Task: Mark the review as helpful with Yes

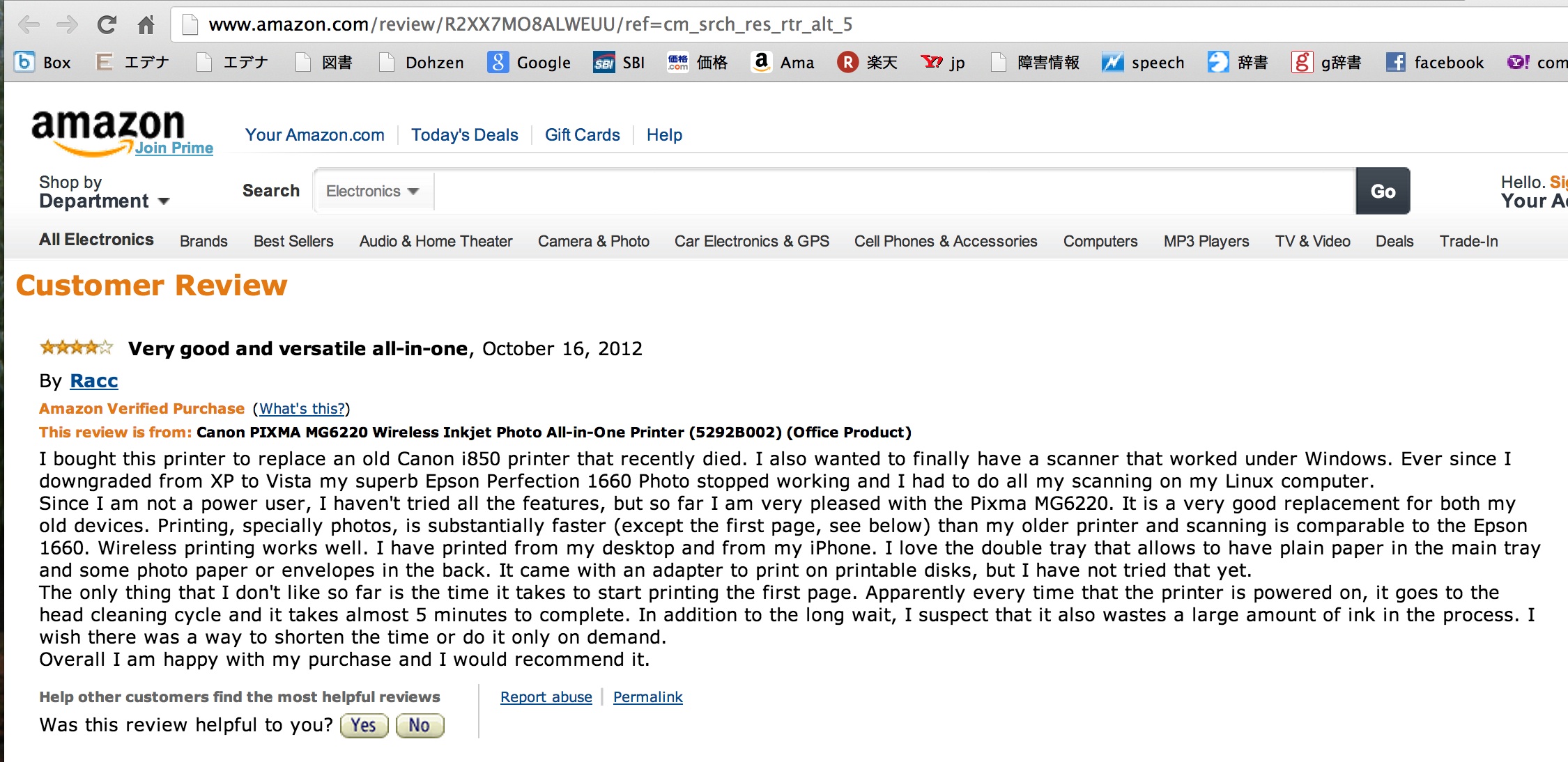Action: click(x=364, y=725)
